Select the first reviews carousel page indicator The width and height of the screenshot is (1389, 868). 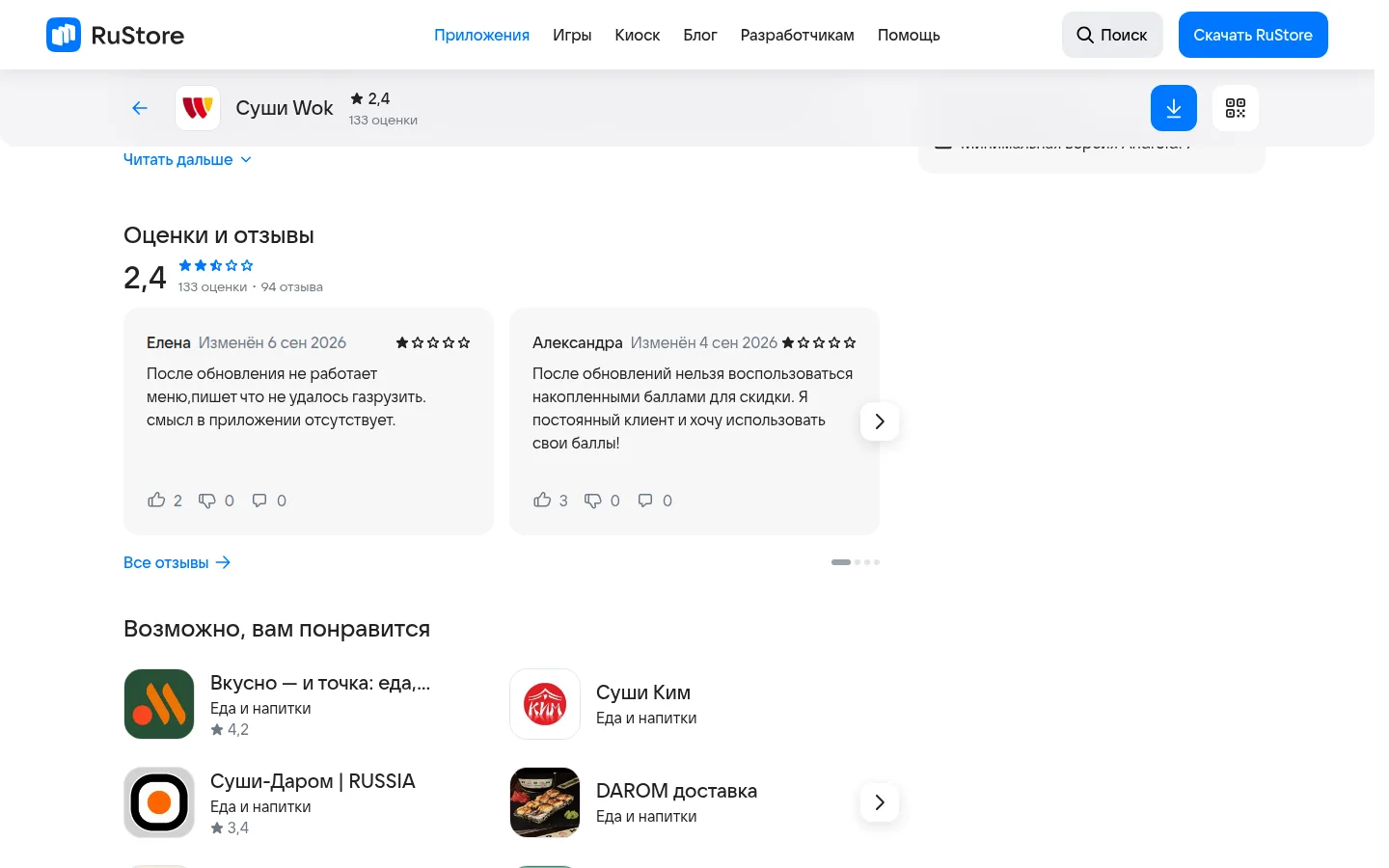pos(841,562)
